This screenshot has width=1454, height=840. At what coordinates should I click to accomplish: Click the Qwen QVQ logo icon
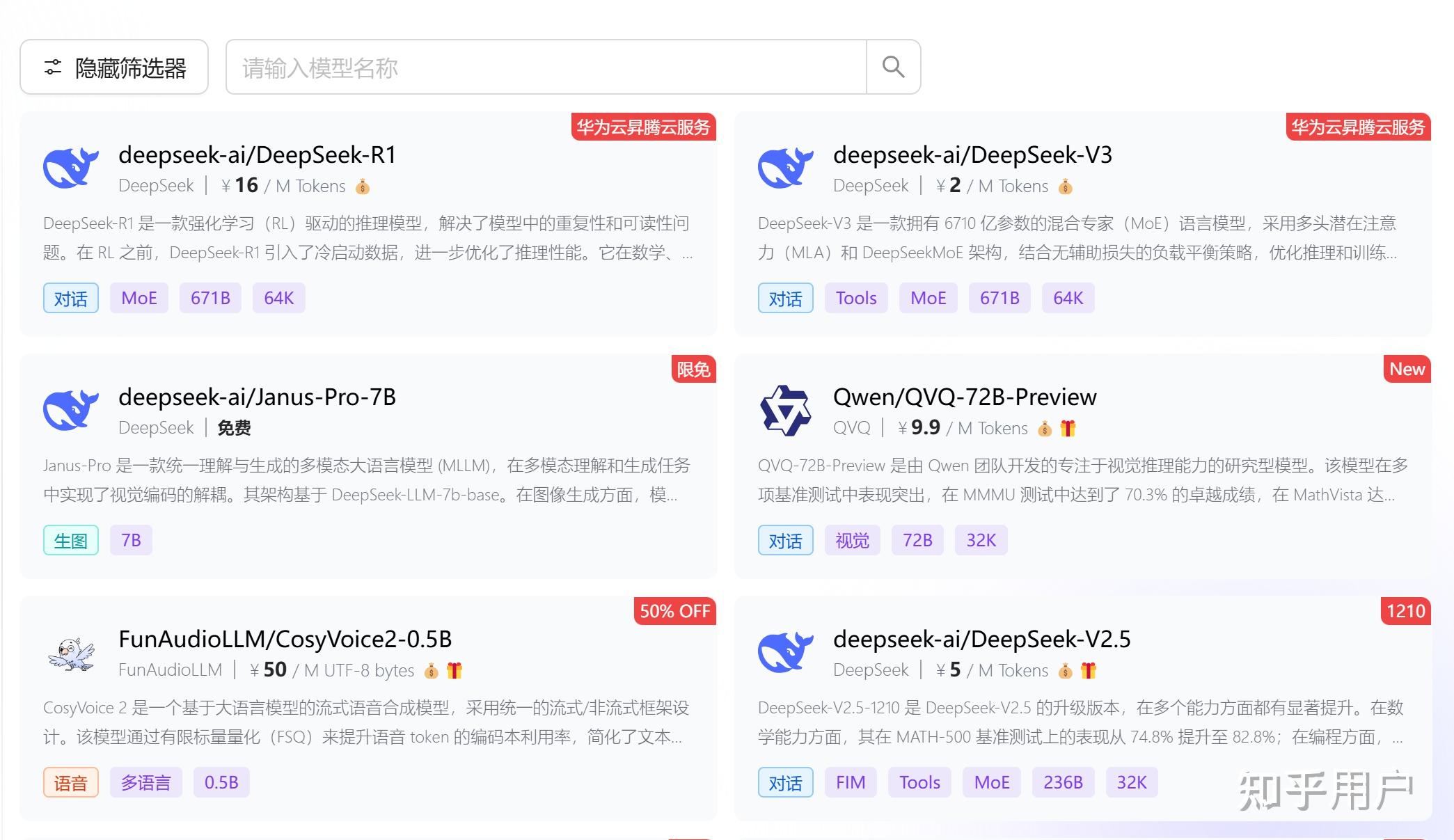(785, 410)
